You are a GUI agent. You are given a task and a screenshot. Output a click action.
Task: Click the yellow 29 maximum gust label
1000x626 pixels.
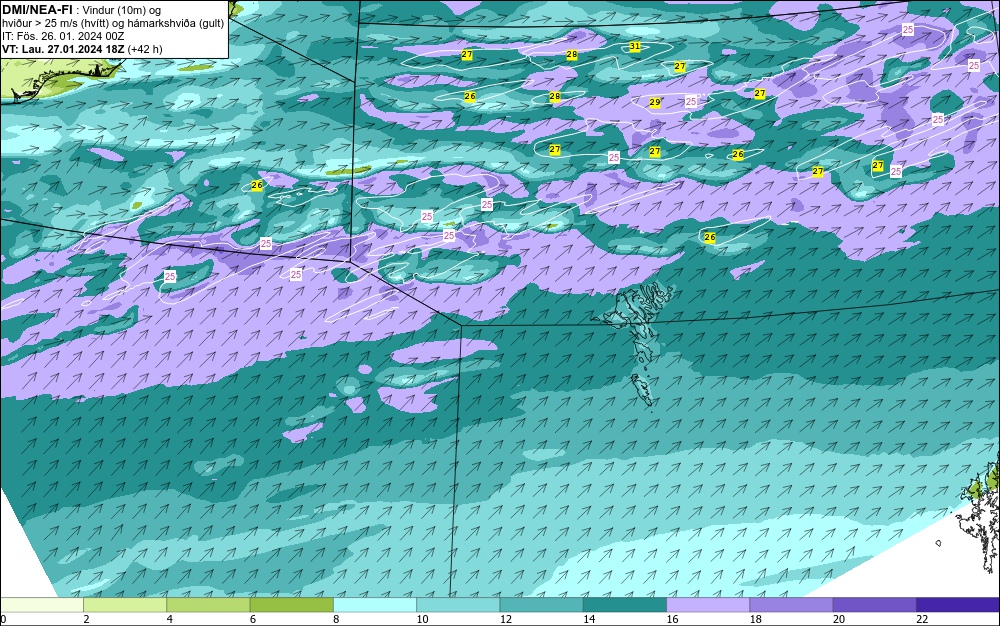click(654, 102)
